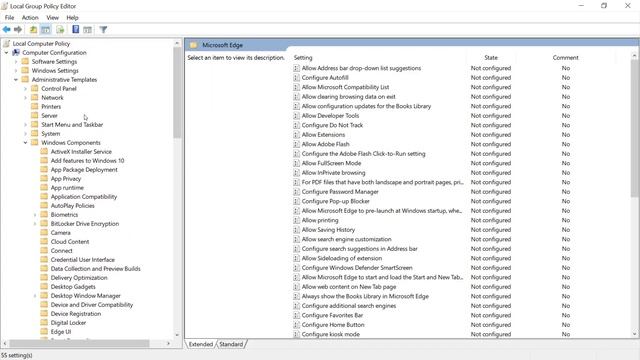Click the Camera folder icon in tree
The height and width of the screenshot is (360, 640).
pos(44,232)
